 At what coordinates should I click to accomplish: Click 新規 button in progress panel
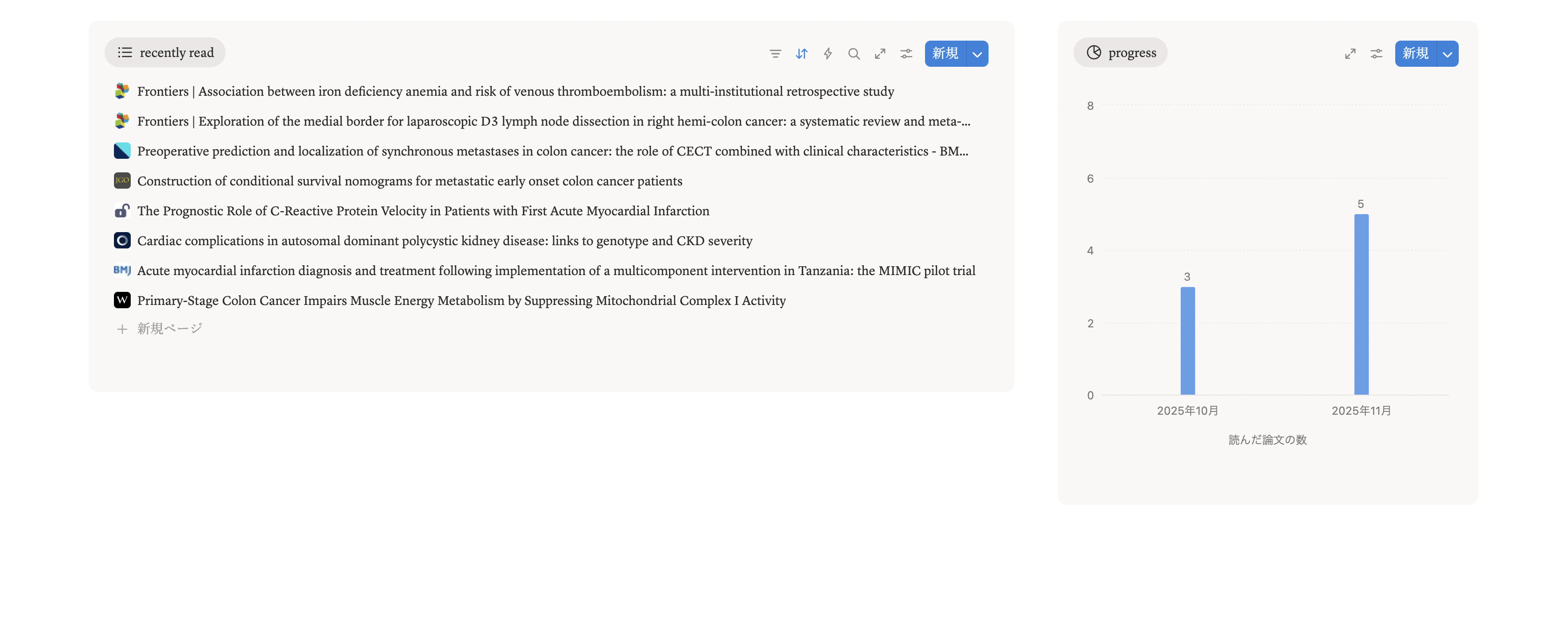pyautogui.click(x=1415, y=54)
